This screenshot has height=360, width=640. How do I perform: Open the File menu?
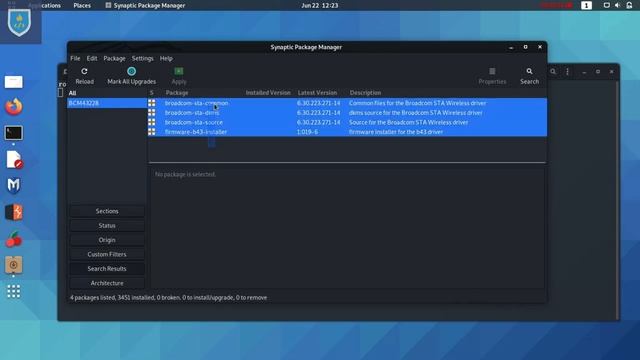pyautogui.click(x=75, y=58)
